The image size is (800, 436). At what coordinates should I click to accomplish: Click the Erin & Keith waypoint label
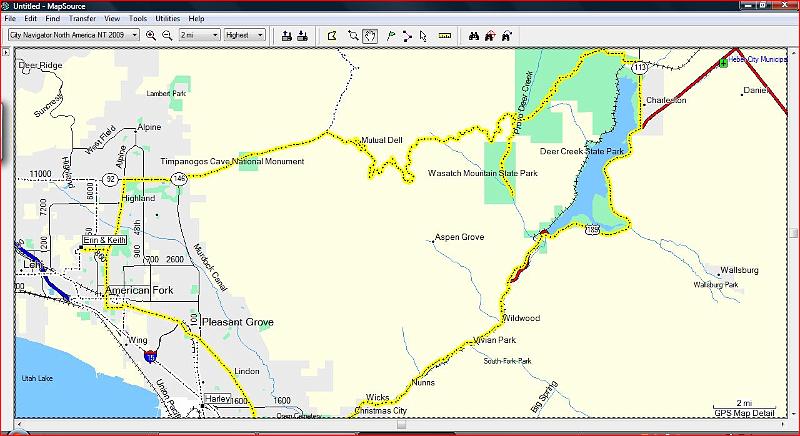click(105, 240)
